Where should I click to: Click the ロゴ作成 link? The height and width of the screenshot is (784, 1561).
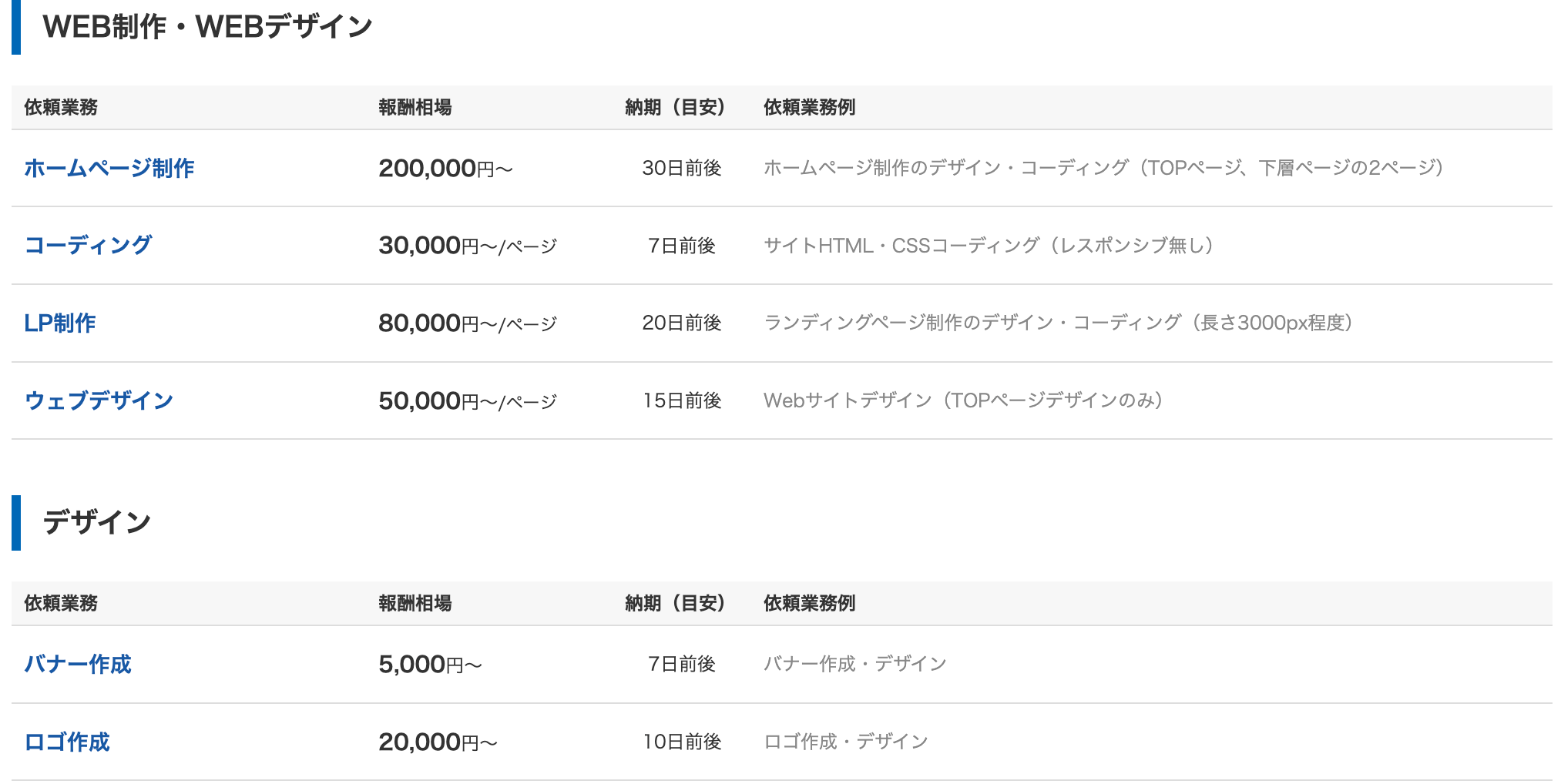(x=67, y=742)
